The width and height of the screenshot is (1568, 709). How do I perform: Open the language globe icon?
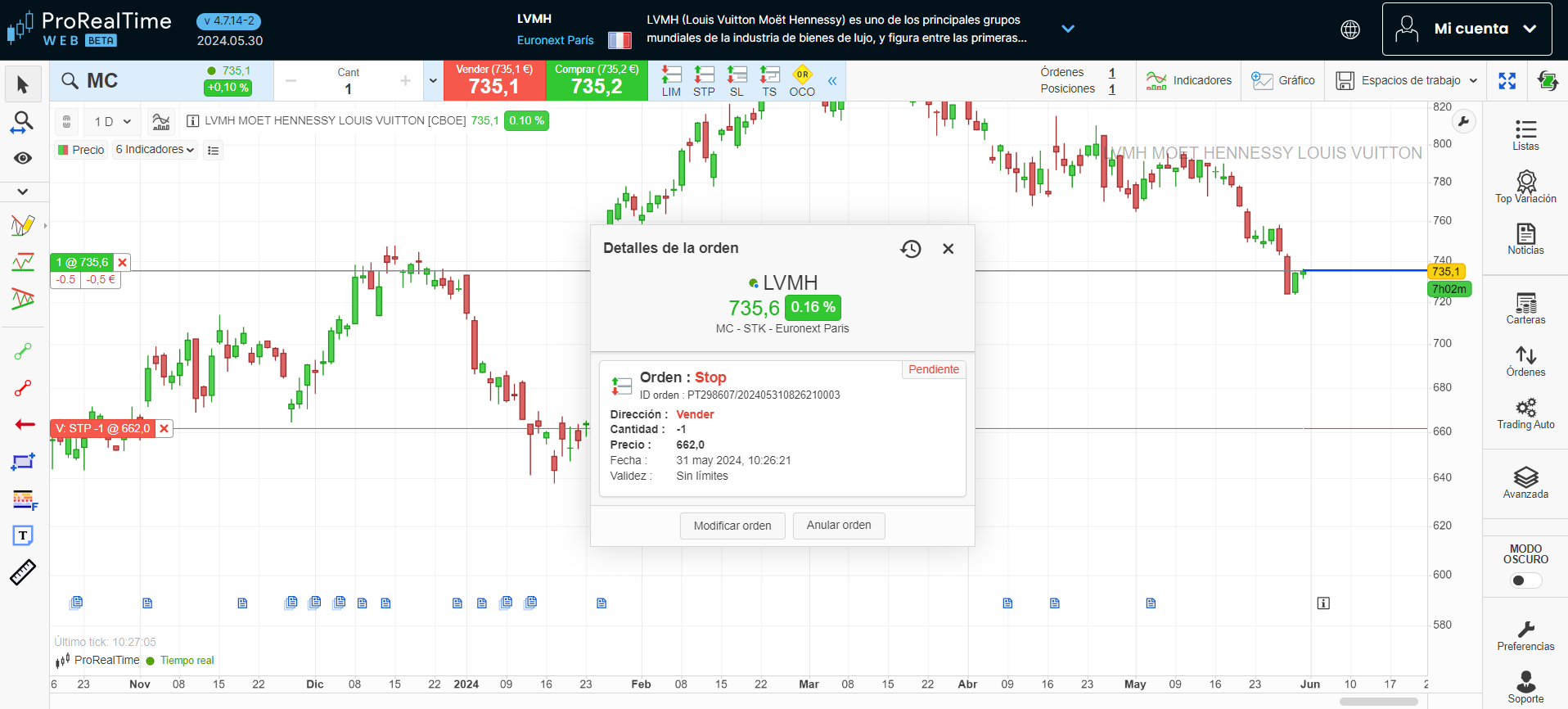coord(1350,29)
